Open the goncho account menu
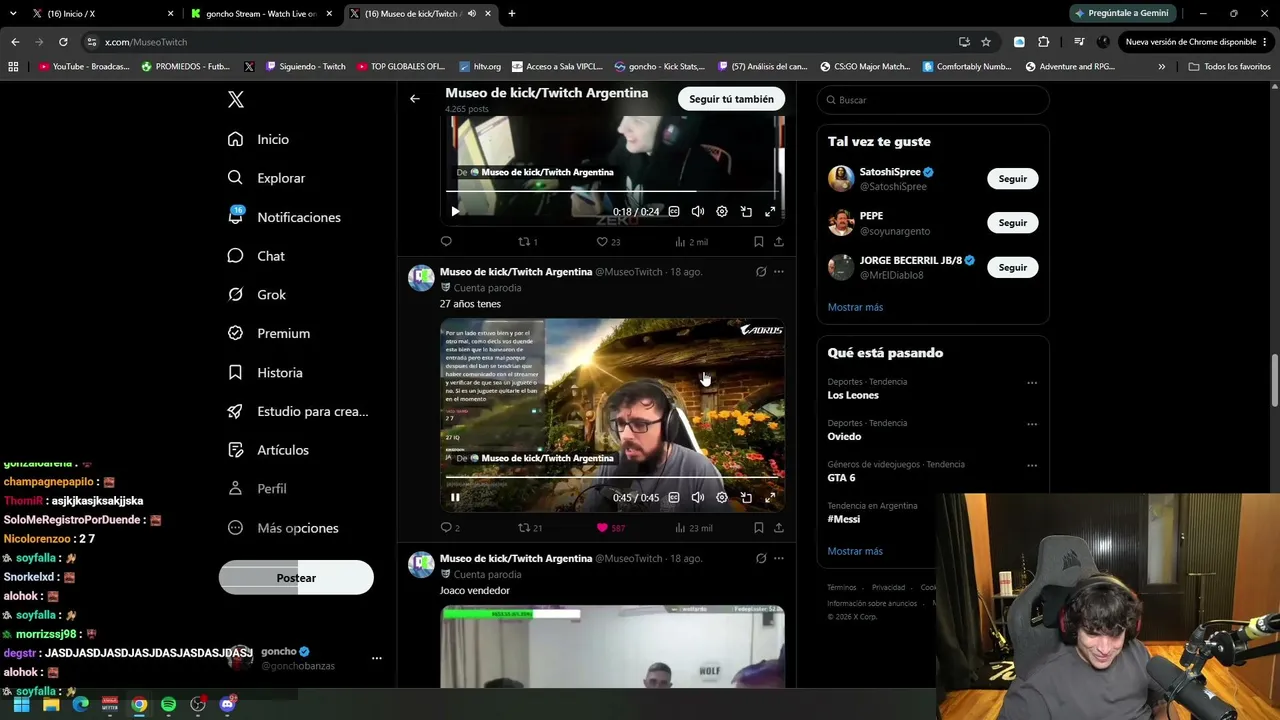Image resolution: width=1280 pixels, height=720 pixels. tap(377, 658)
